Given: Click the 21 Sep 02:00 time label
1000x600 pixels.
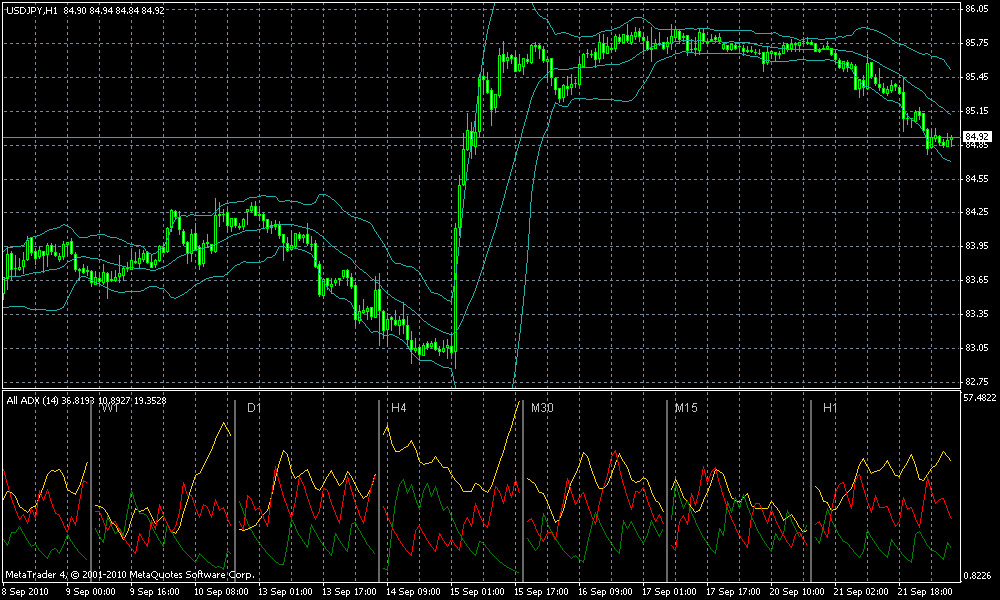Looking at the screenshot, I should pos(860,592).
